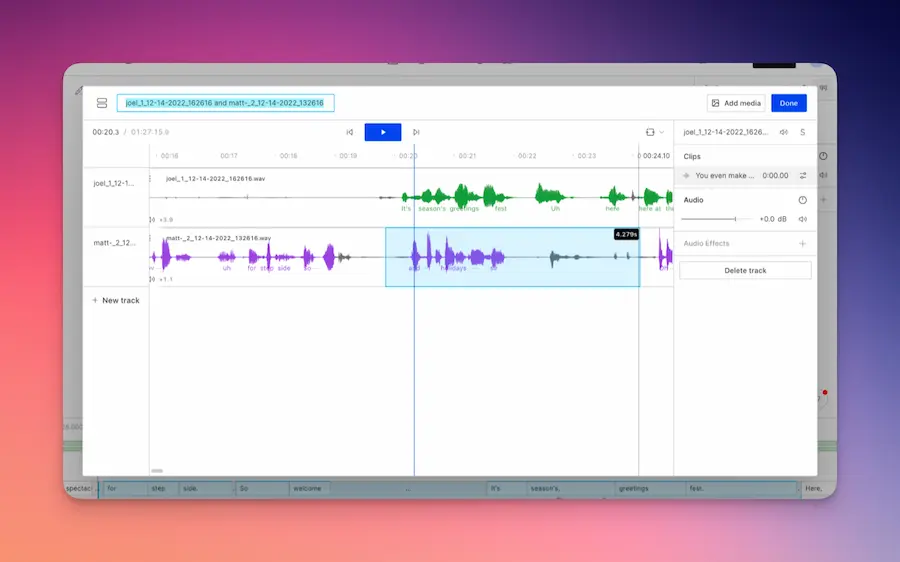
Task: Click the clip time 0:00.00 in Clips
Action: 775,176
